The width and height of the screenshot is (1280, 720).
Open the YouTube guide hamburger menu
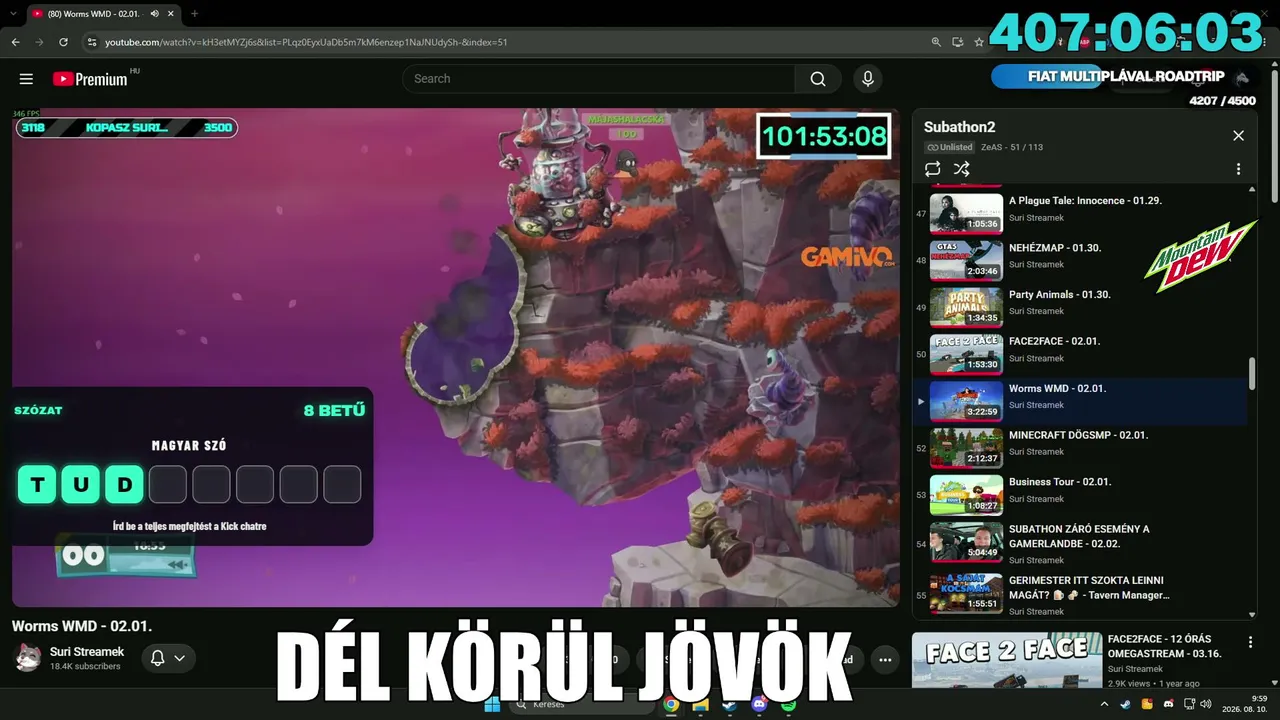26,79
